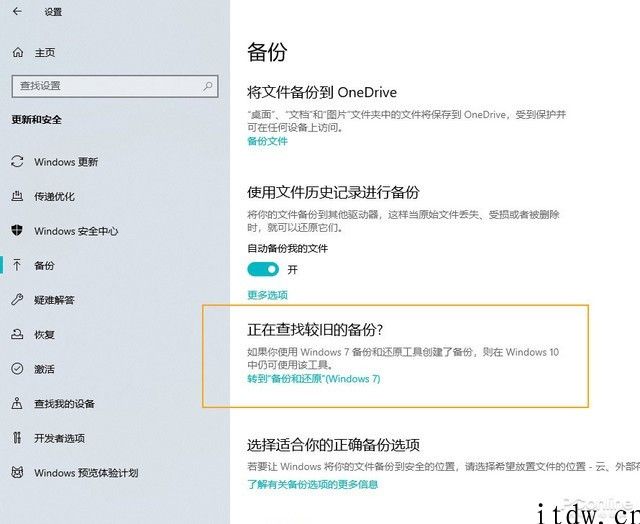Click the 激活 checkmark circle icon
This screenshot has height=524, width=640.
(x=17, y=369)
